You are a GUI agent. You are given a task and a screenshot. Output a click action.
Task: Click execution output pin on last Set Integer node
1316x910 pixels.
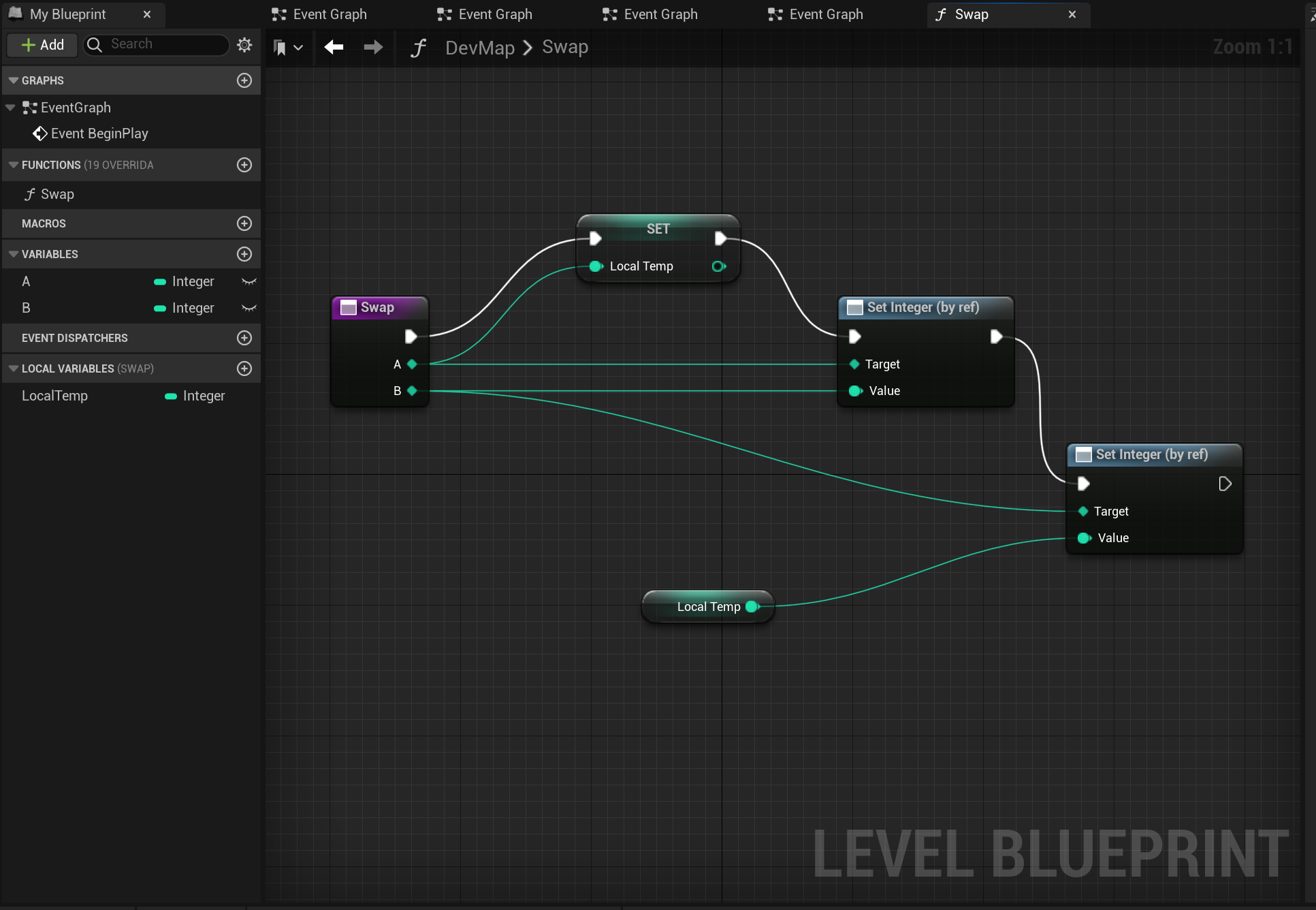(x=1225, y=484)
